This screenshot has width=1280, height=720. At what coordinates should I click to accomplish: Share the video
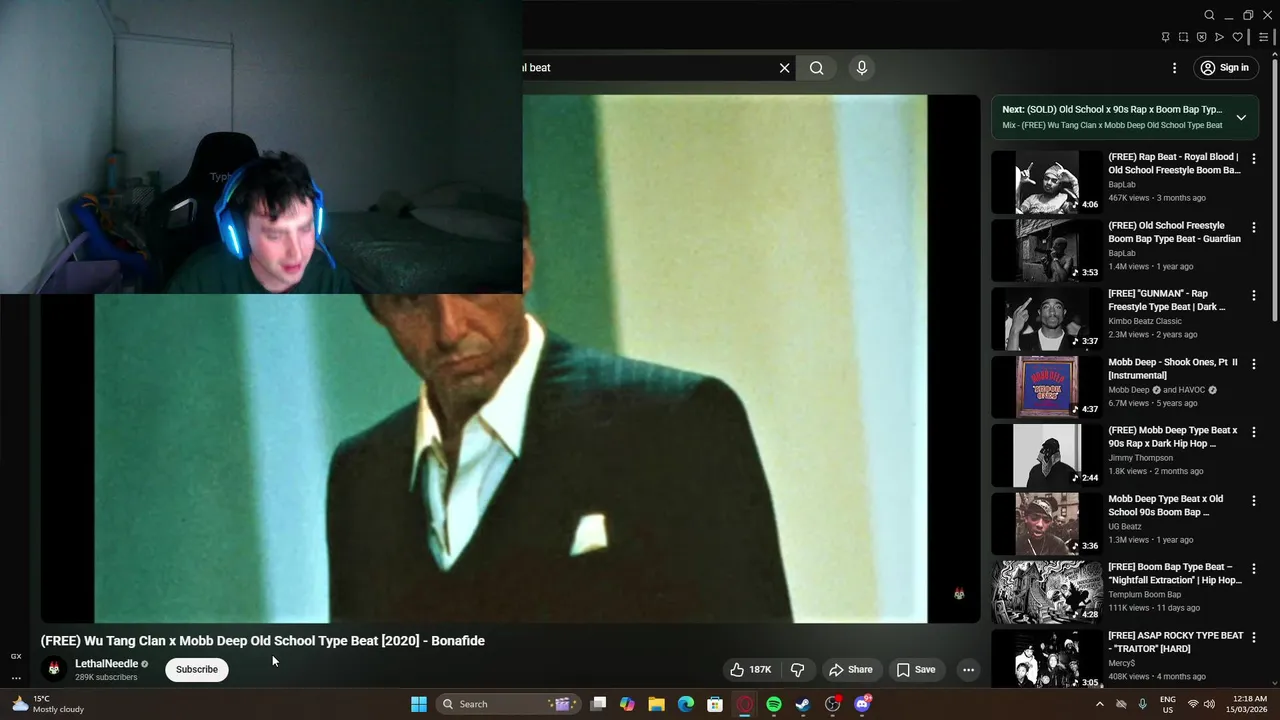click(x=851, y=670)
